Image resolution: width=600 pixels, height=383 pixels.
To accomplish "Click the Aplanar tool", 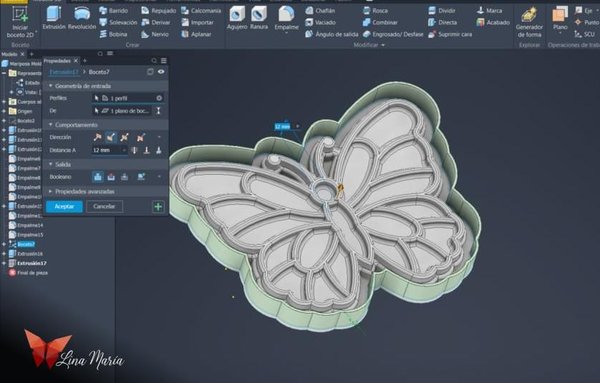I will coord(196,34).
